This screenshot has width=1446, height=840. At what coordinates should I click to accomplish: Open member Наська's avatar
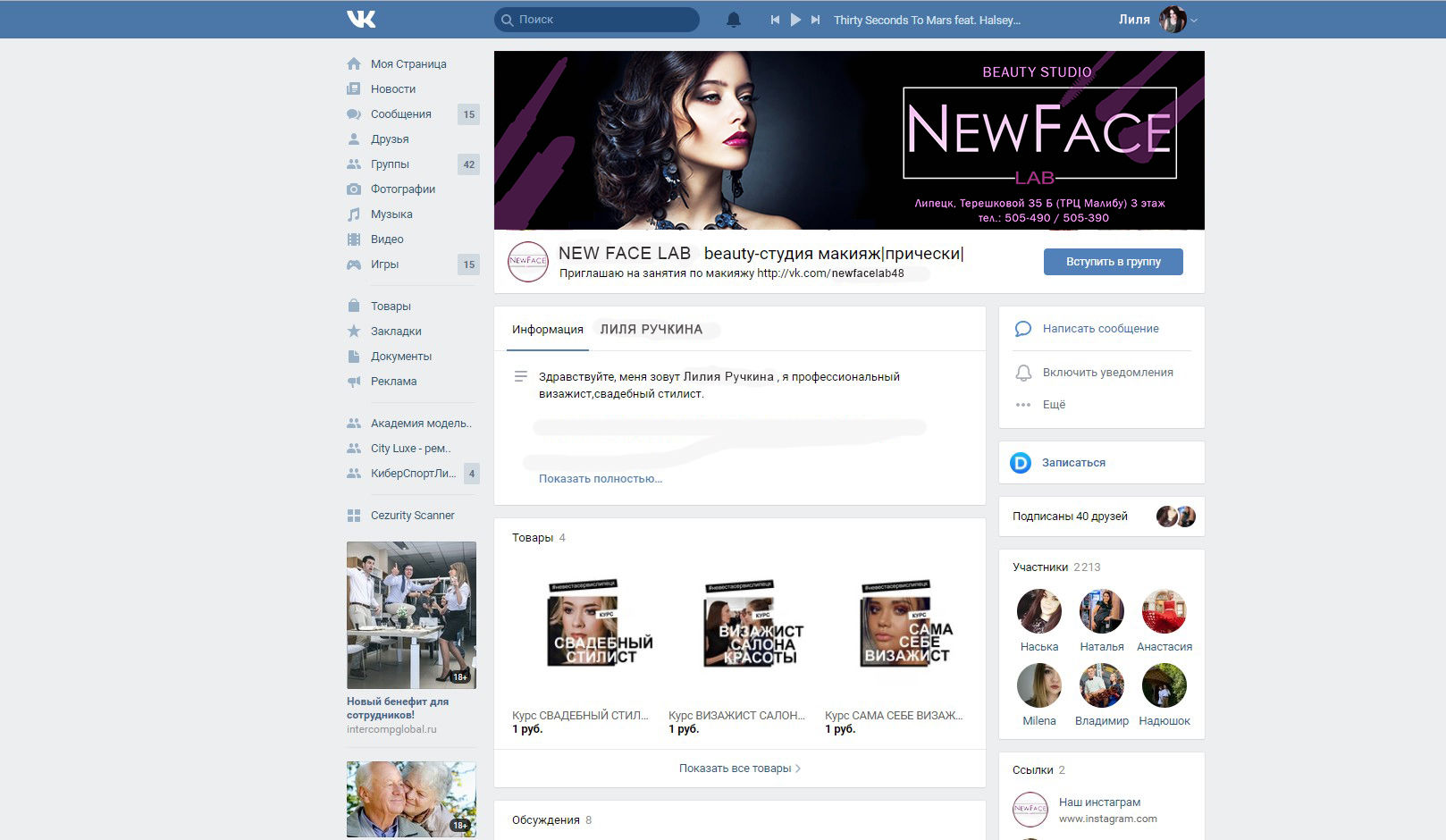(1039, 611)
